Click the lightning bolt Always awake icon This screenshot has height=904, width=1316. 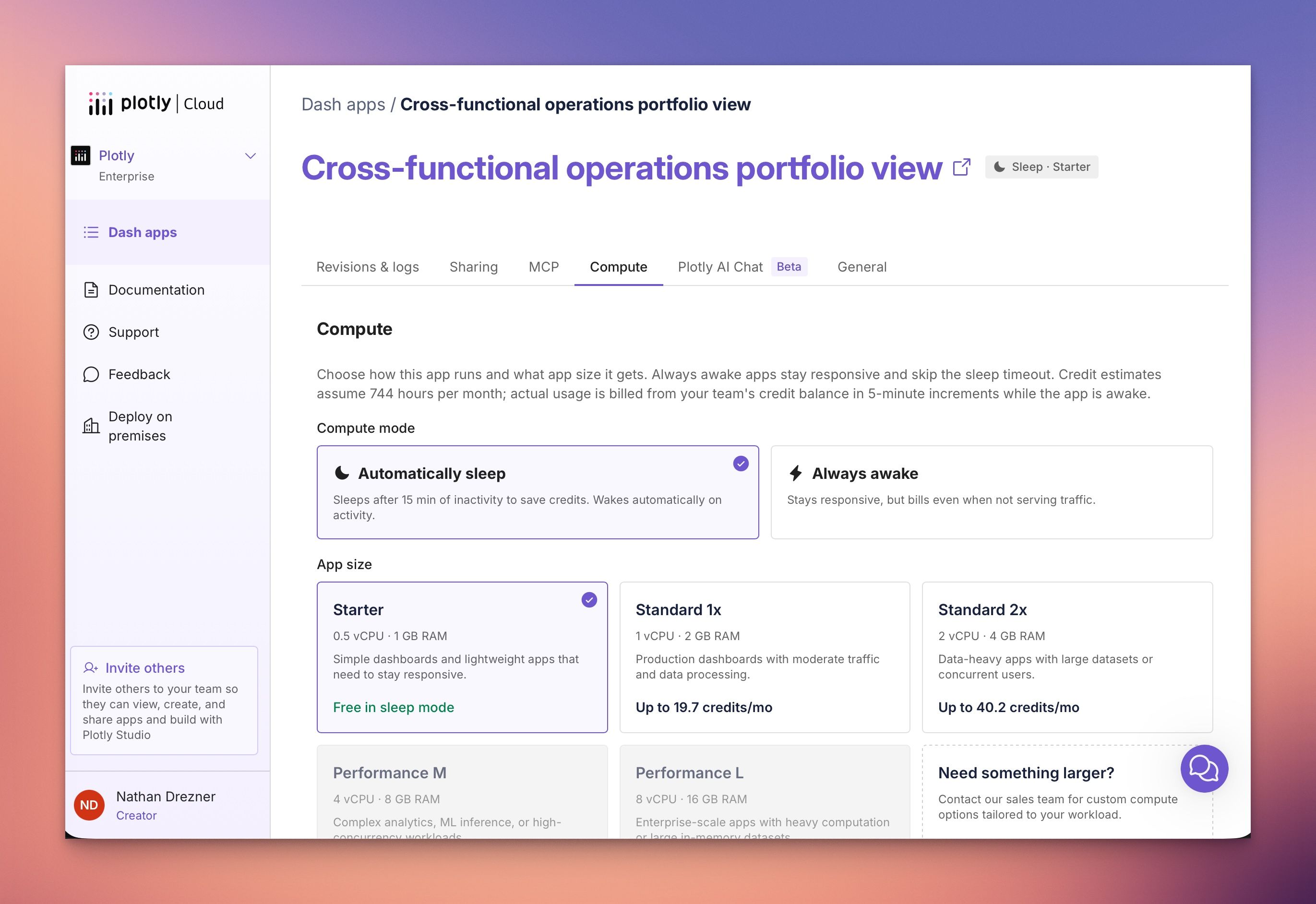pyautogui.click(x=796, y=473)
